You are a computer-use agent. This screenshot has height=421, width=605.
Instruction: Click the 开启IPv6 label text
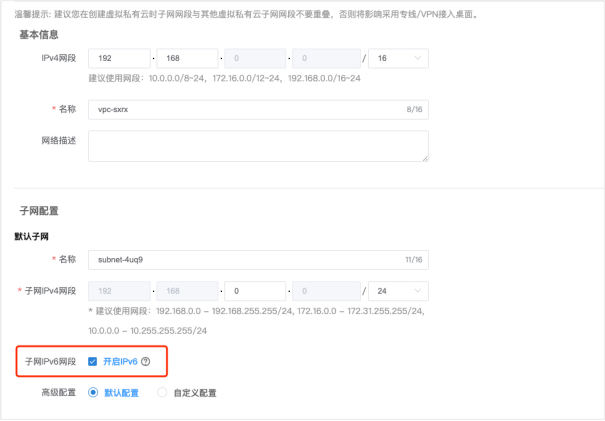tap(120, 361)
